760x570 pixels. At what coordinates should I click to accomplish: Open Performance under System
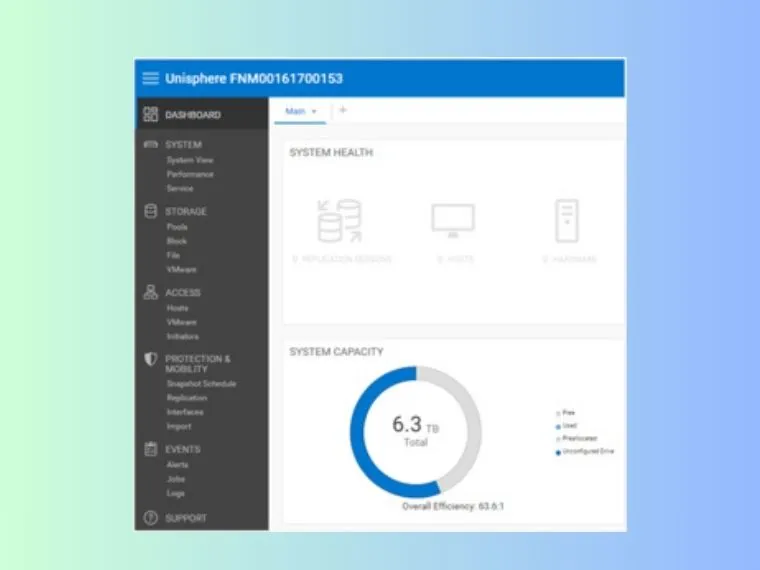click(190, 174)
